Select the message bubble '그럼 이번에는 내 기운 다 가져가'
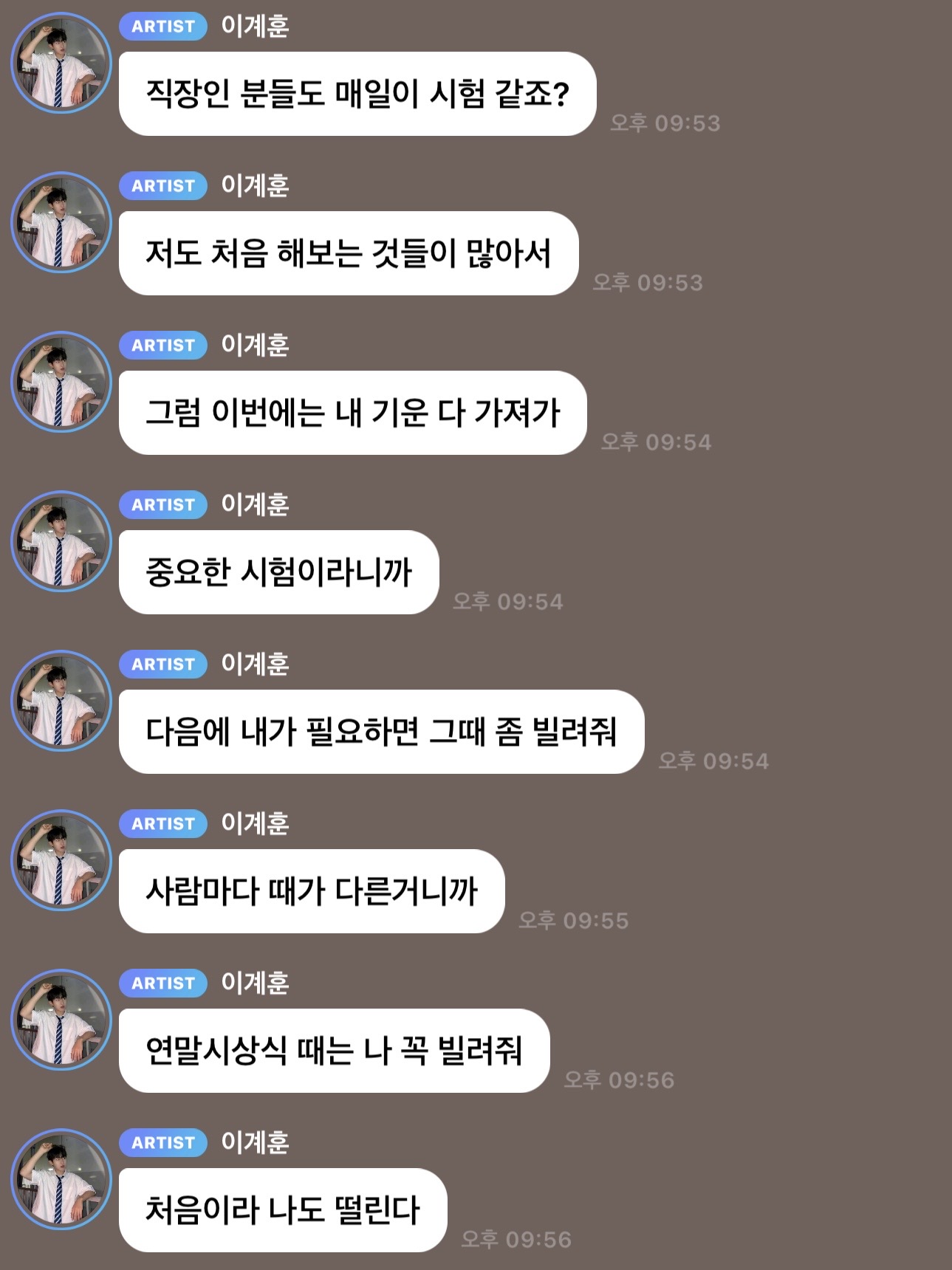The image size is (952, 1270). click(x=353, y=413)
